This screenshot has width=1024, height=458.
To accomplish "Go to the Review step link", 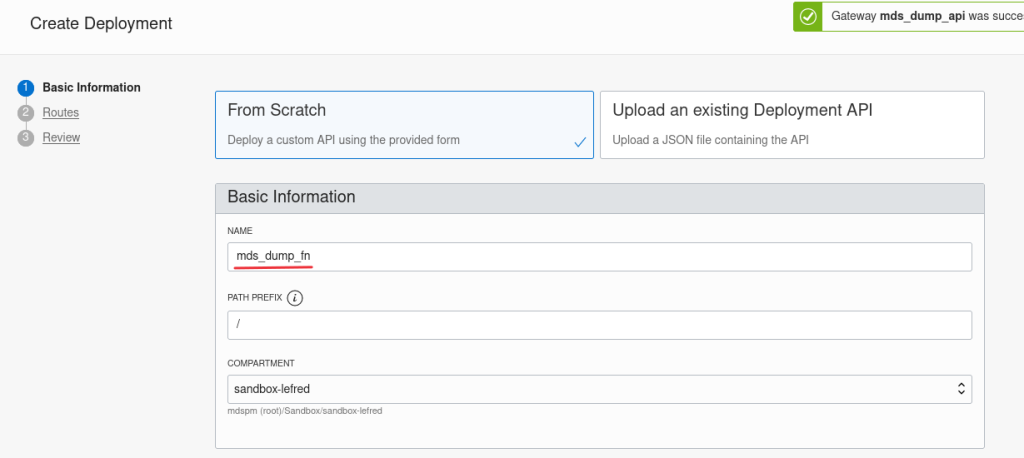I will point(61,137).
